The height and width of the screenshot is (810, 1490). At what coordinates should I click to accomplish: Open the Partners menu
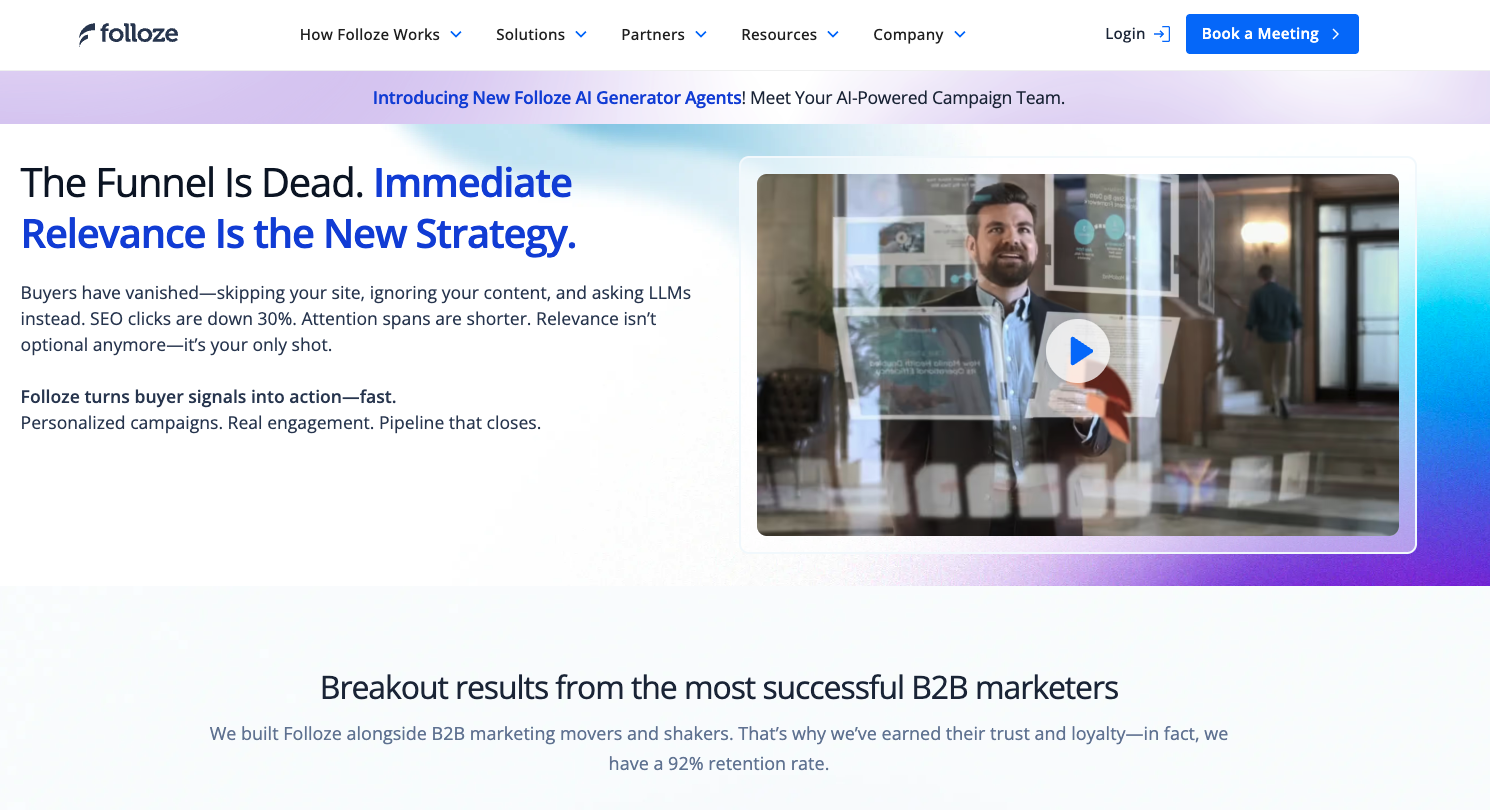click(664, 34)
